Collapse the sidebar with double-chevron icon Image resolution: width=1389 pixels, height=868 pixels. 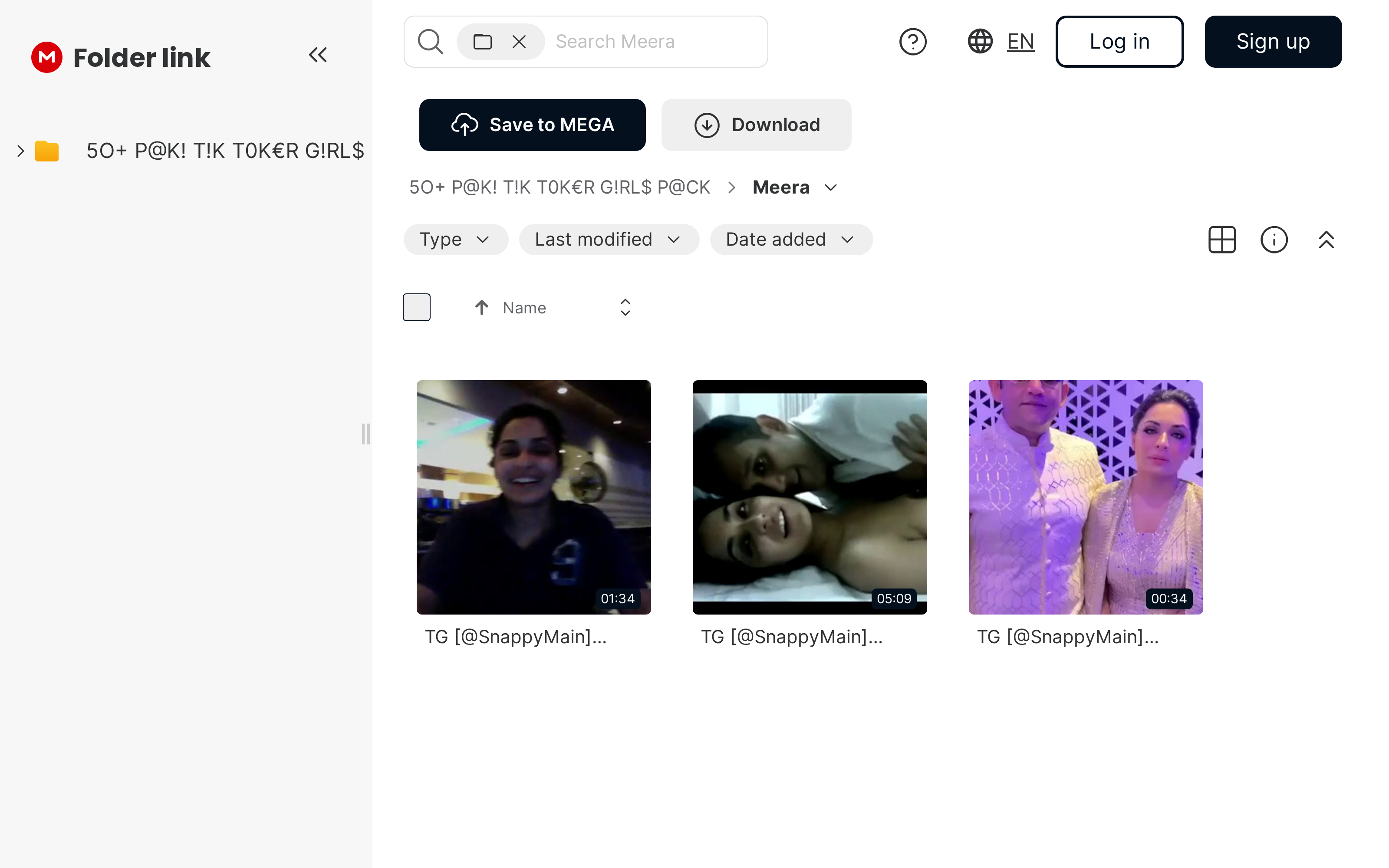click(317, 55)
